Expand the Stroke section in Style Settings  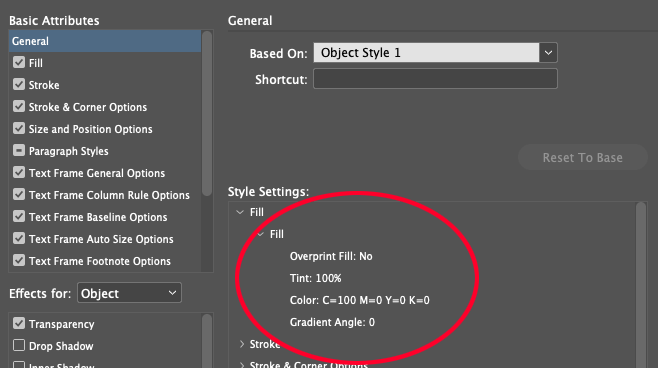coord(242,344)
